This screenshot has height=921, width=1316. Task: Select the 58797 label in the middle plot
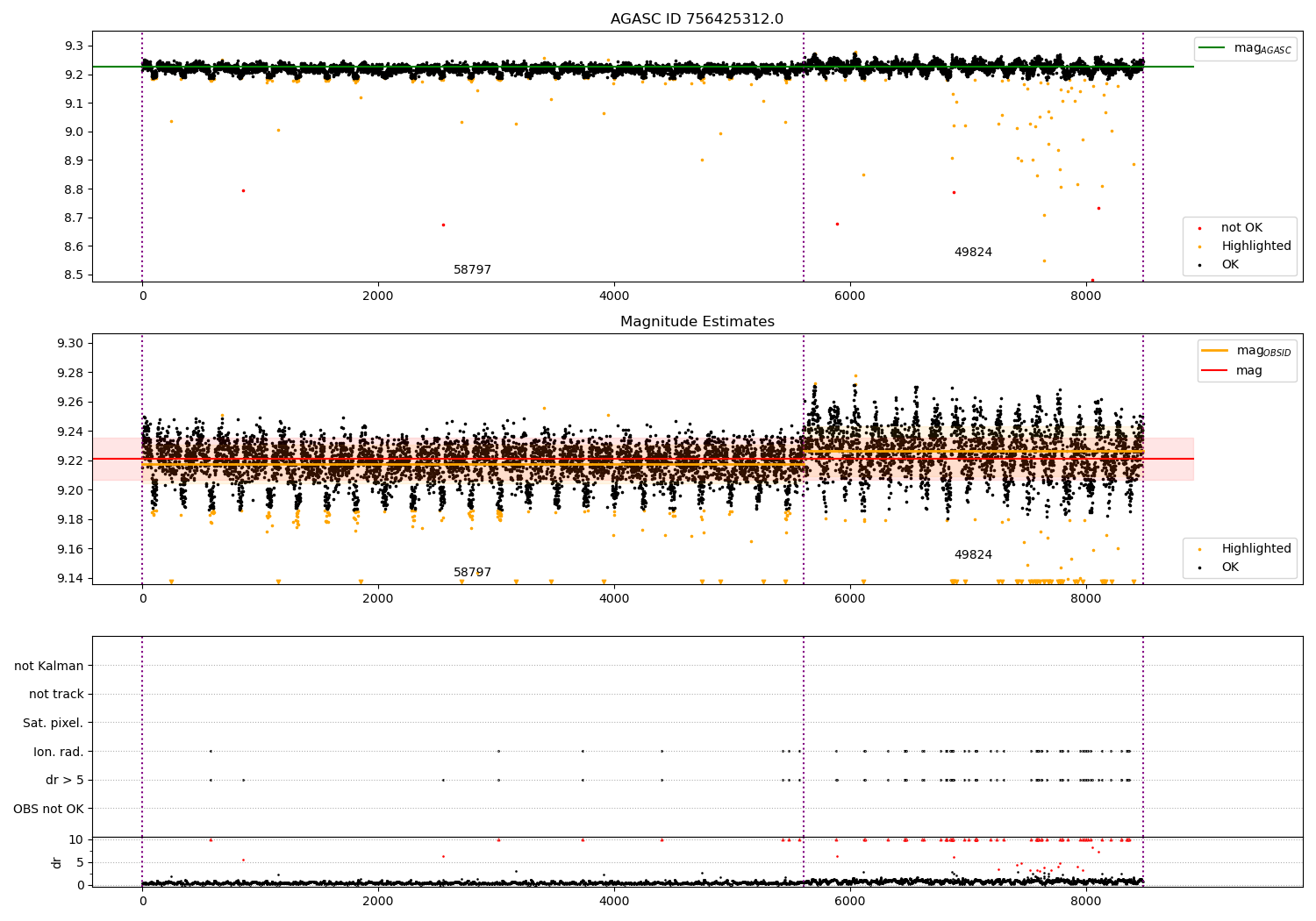[x=472, y=573]
